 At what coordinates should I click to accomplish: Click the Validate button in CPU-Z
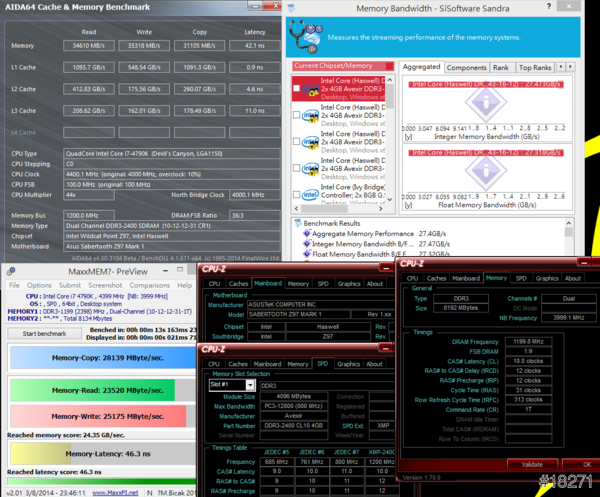(533, 464)
